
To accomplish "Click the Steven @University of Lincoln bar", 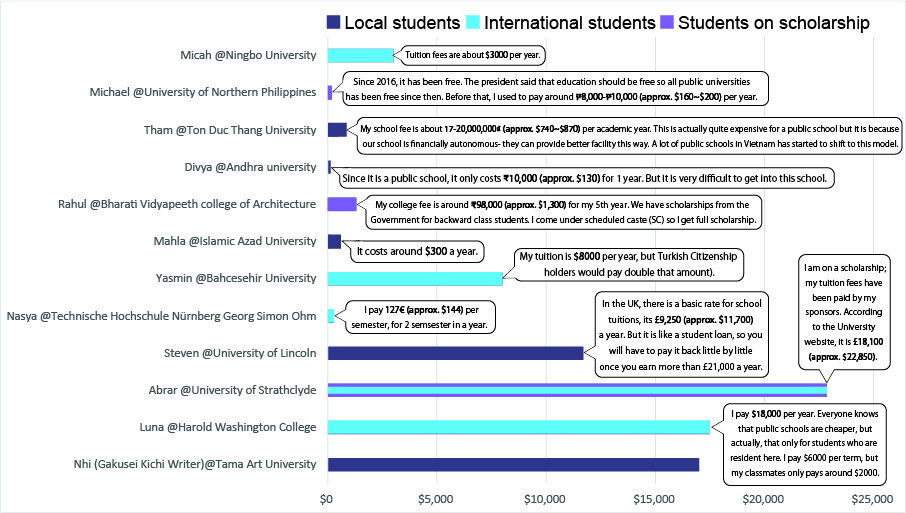I will point(455,353).
